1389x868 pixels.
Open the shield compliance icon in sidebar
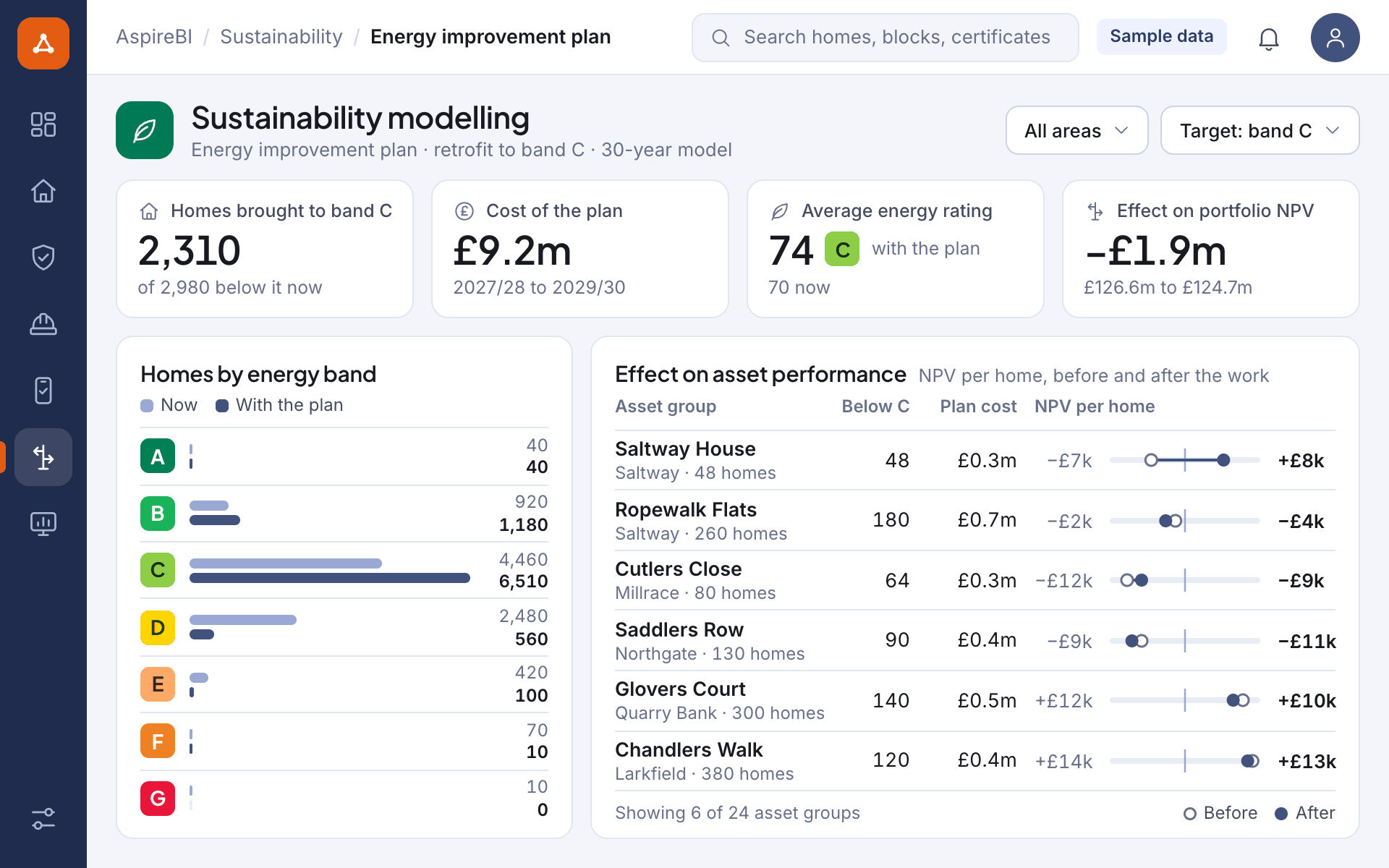coord(43,258)
